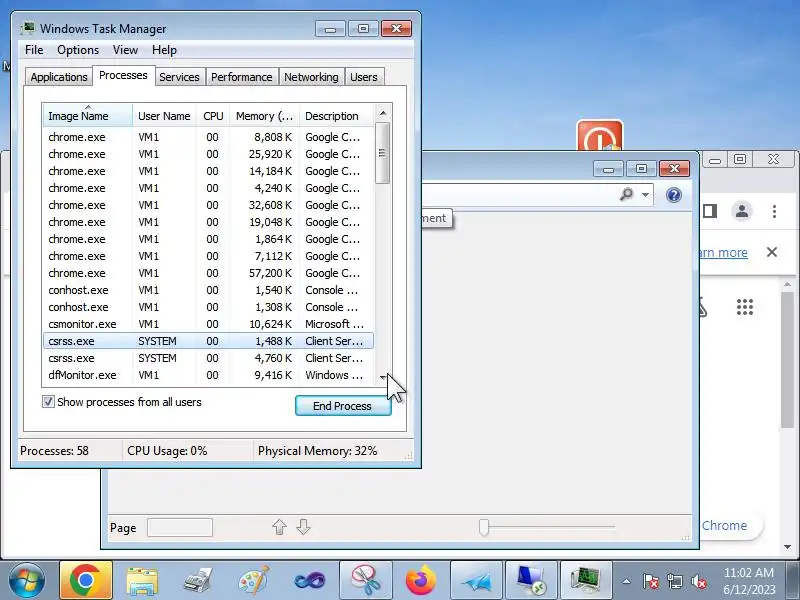The height and width of the screenshot is (600, 800).
Task: Switch to the Networking tab
Action: point(311,77)
